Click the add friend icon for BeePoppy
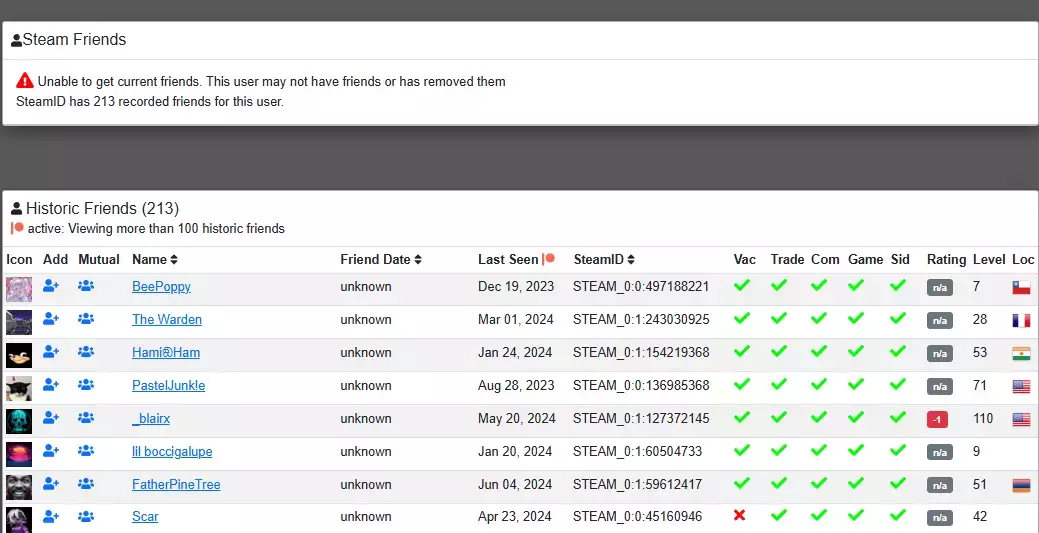Image resolution: width=1039 pixels, height=533 pixels. coord(51,286)
